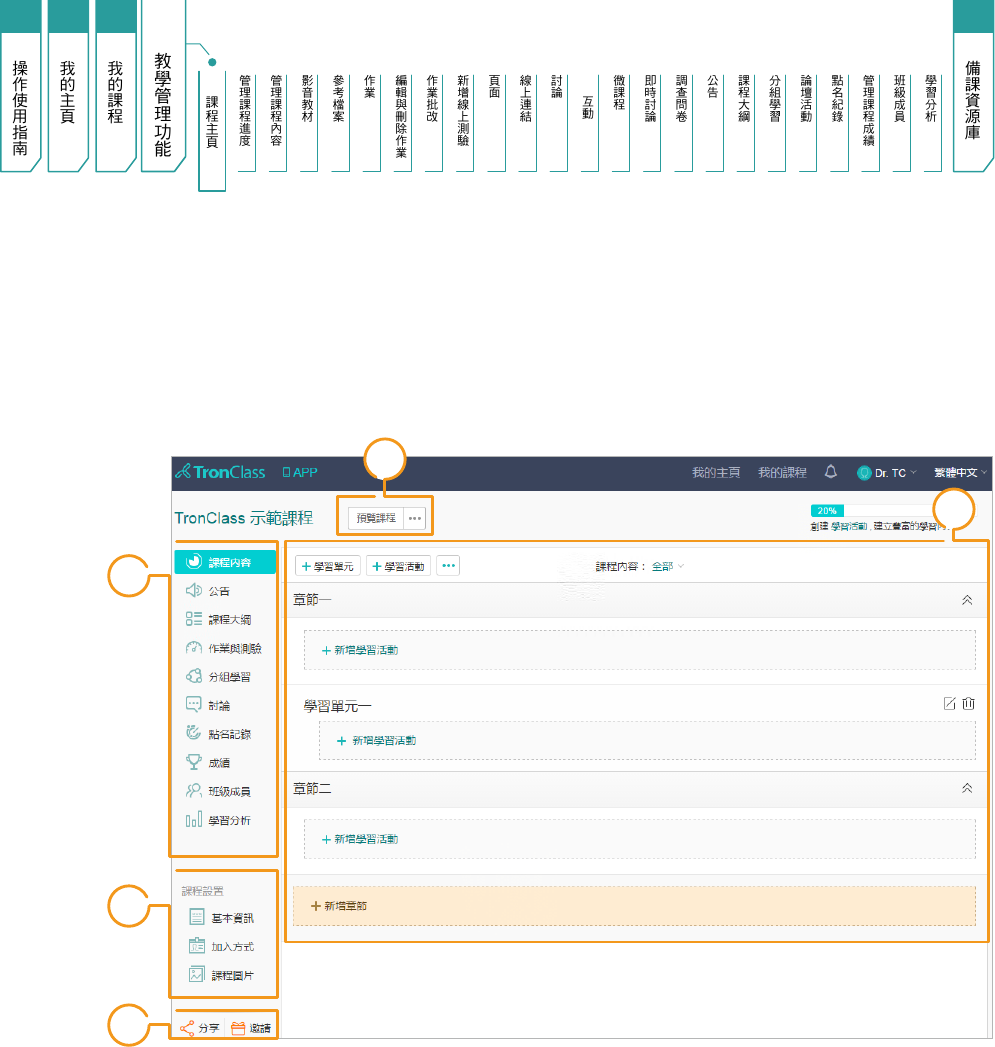Image resolution: width=995 pixels, height=1047 pixels.
Task: Edit 學習單元一 with the pencil icon
Action: [x=949, y=704]
